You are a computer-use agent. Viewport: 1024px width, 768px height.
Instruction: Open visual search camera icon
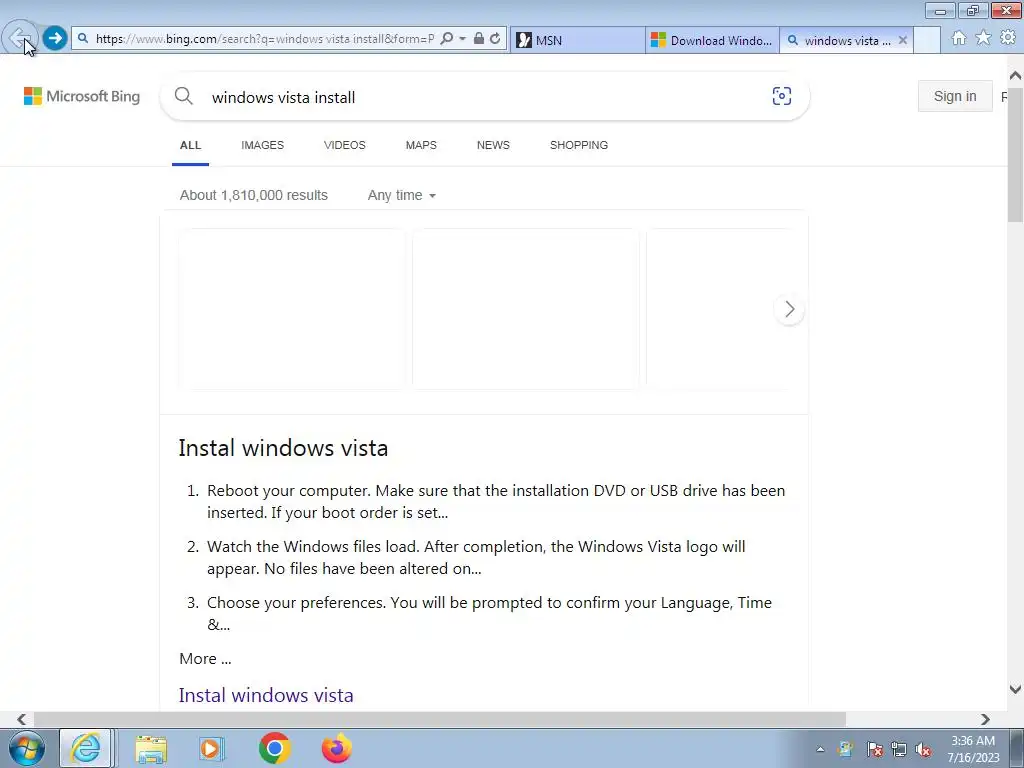tap(782, 96)
